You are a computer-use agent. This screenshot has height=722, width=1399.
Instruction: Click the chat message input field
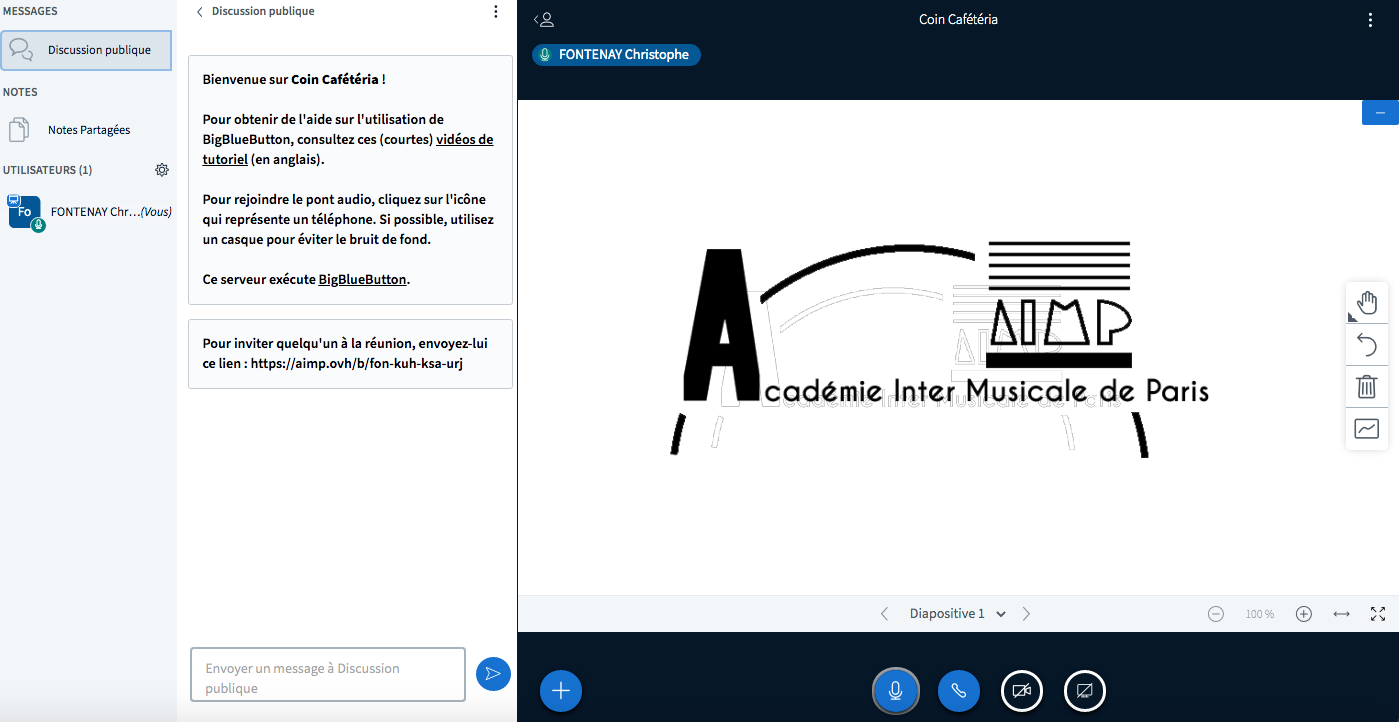(328, 677)
